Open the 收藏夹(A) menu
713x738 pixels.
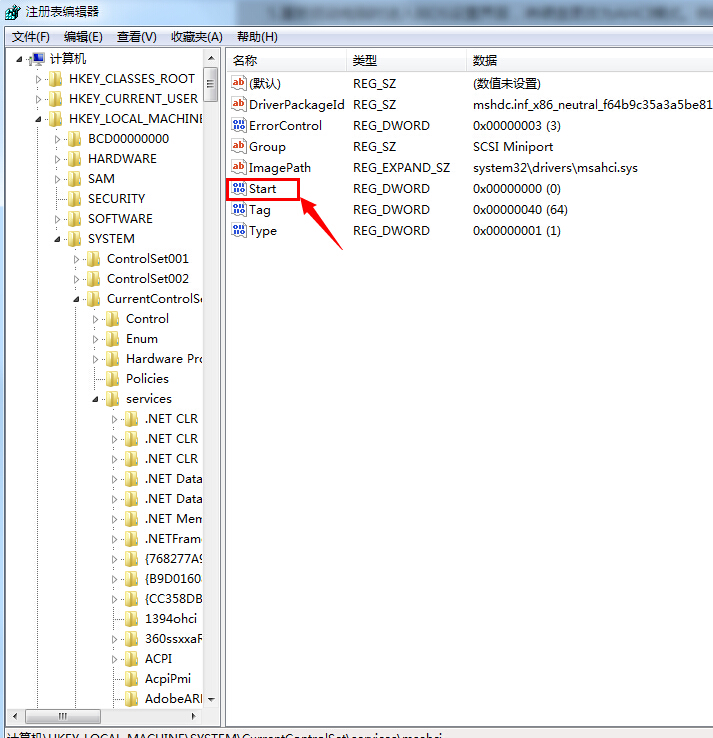tap(197, 37)
